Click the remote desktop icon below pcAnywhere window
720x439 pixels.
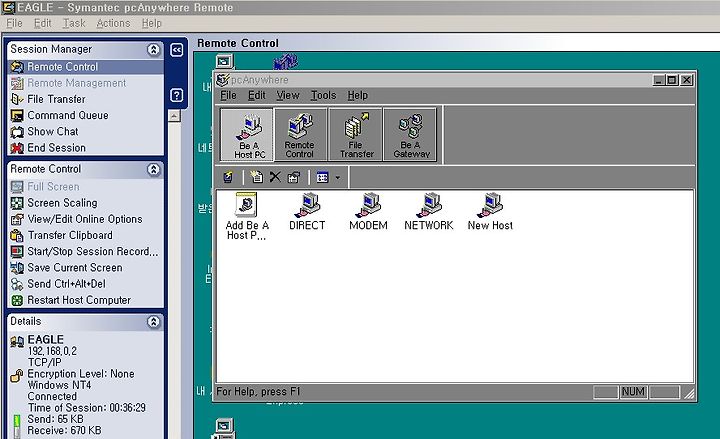tap(225, 427)
